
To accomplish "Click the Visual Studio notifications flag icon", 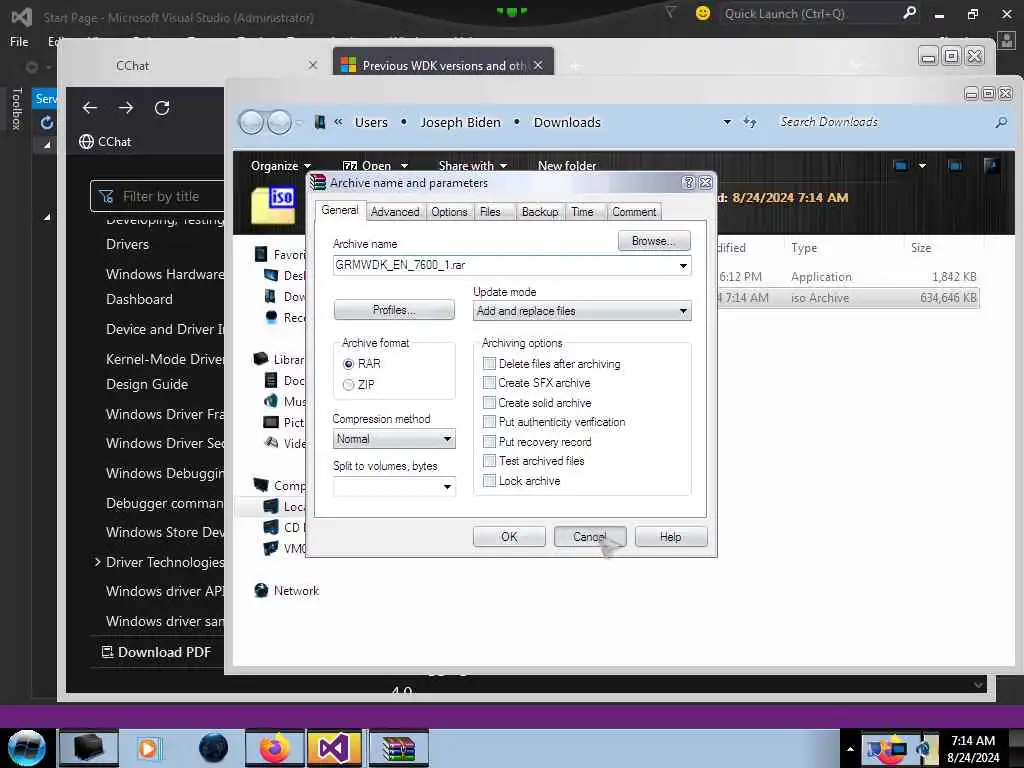I will (670, 12).
